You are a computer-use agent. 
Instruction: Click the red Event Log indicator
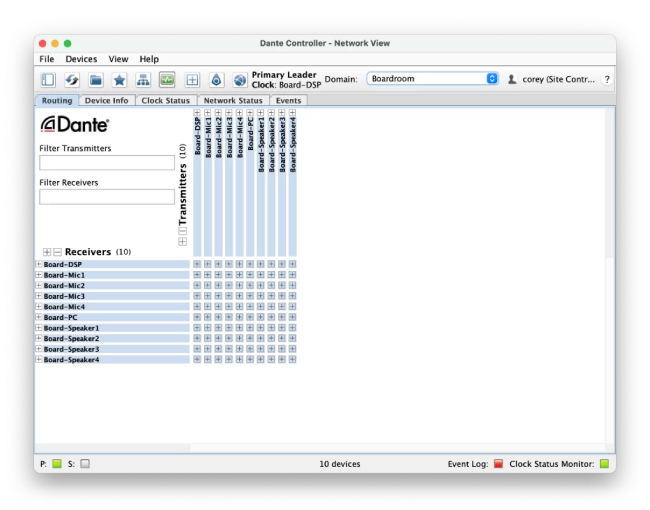[498, 464]
